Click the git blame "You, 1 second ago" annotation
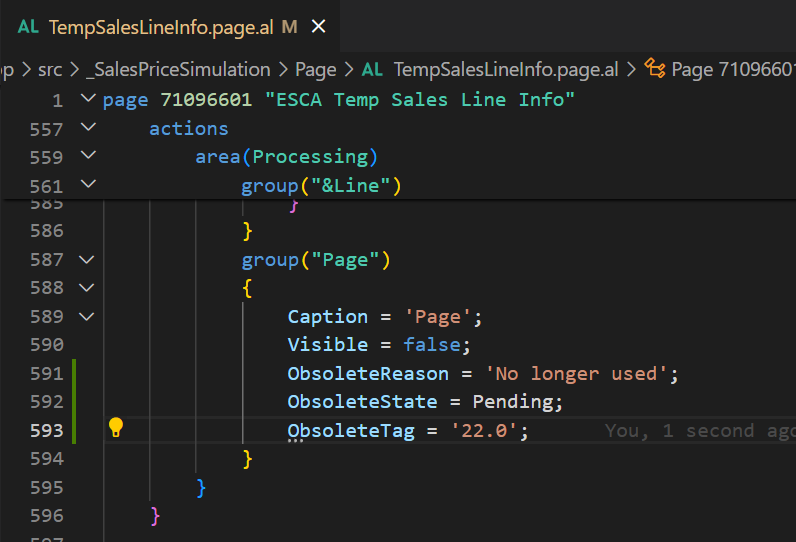Image resolution: width=796 pixels, height=542 pixels. pyautogui.click(x=700, y=431)
